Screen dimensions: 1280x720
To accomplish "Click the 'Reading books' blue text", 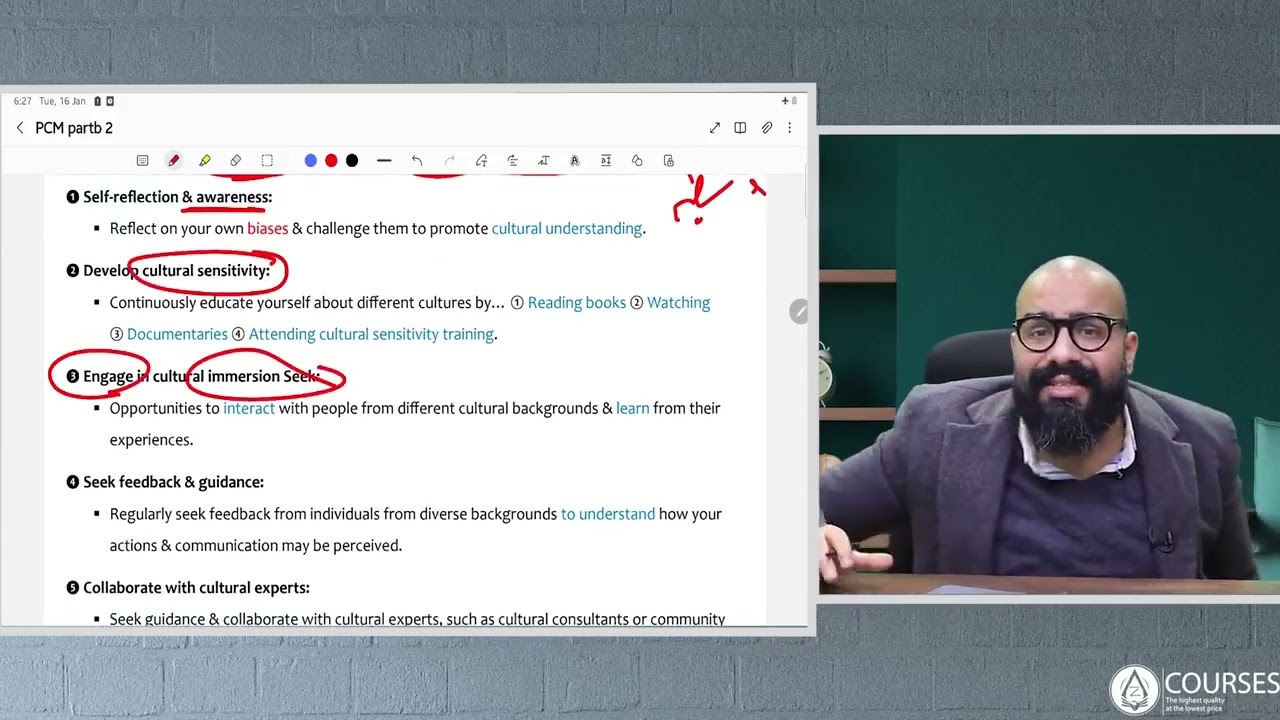I will 576,303.
